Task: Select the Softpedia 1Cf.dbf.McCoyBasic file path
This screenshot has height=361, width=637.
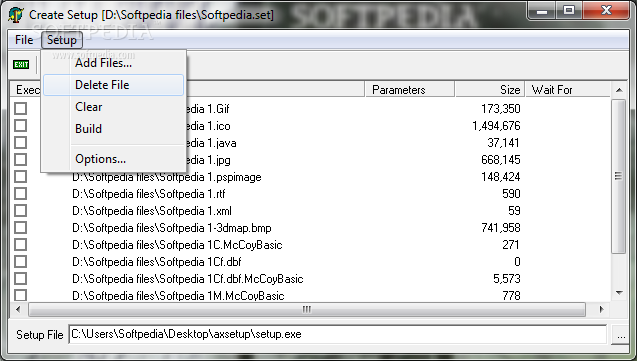Action: (x=188, y=279)
